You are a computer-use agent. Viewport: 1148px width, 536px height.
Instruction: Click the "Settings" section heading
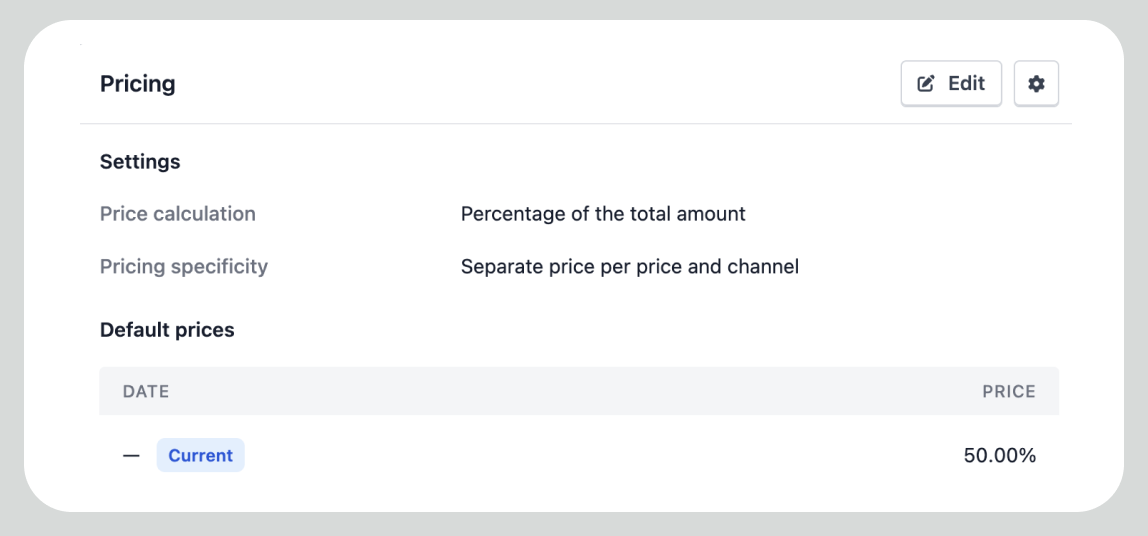point(140,162)
